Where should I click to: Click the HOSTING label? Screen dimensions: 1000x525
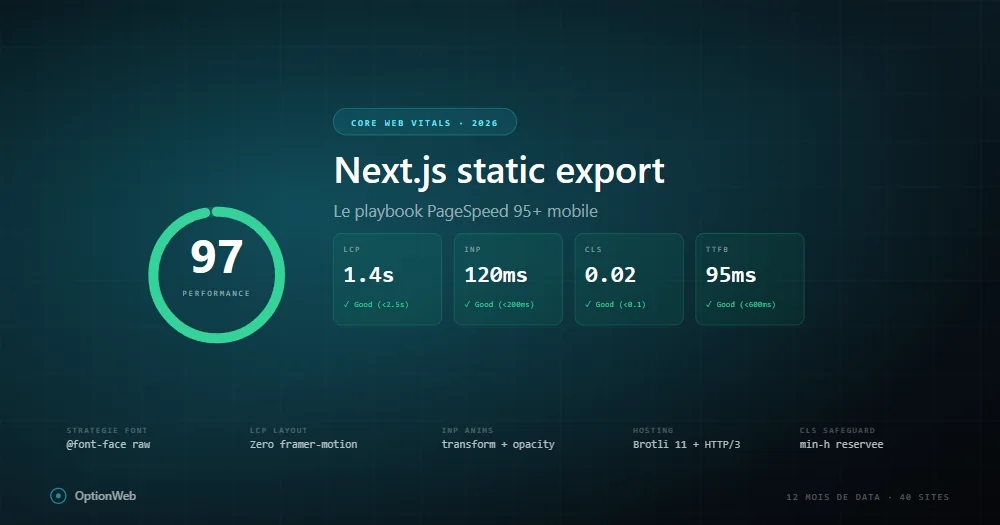(653, 431)
